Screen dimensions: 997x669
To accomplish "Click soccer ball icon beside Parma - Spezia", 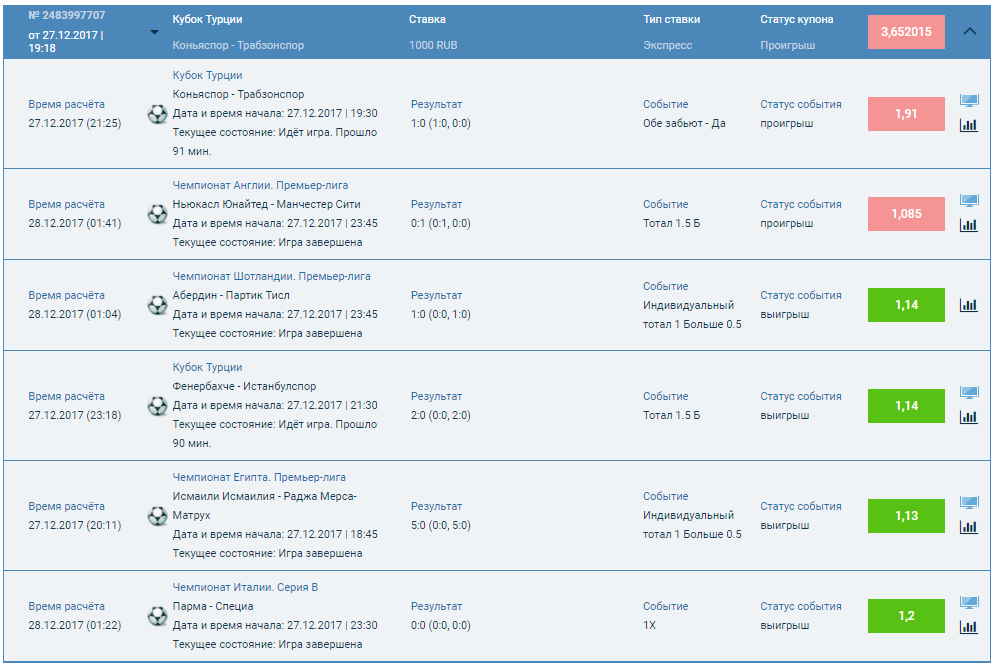I will click(x=157, y=616).
